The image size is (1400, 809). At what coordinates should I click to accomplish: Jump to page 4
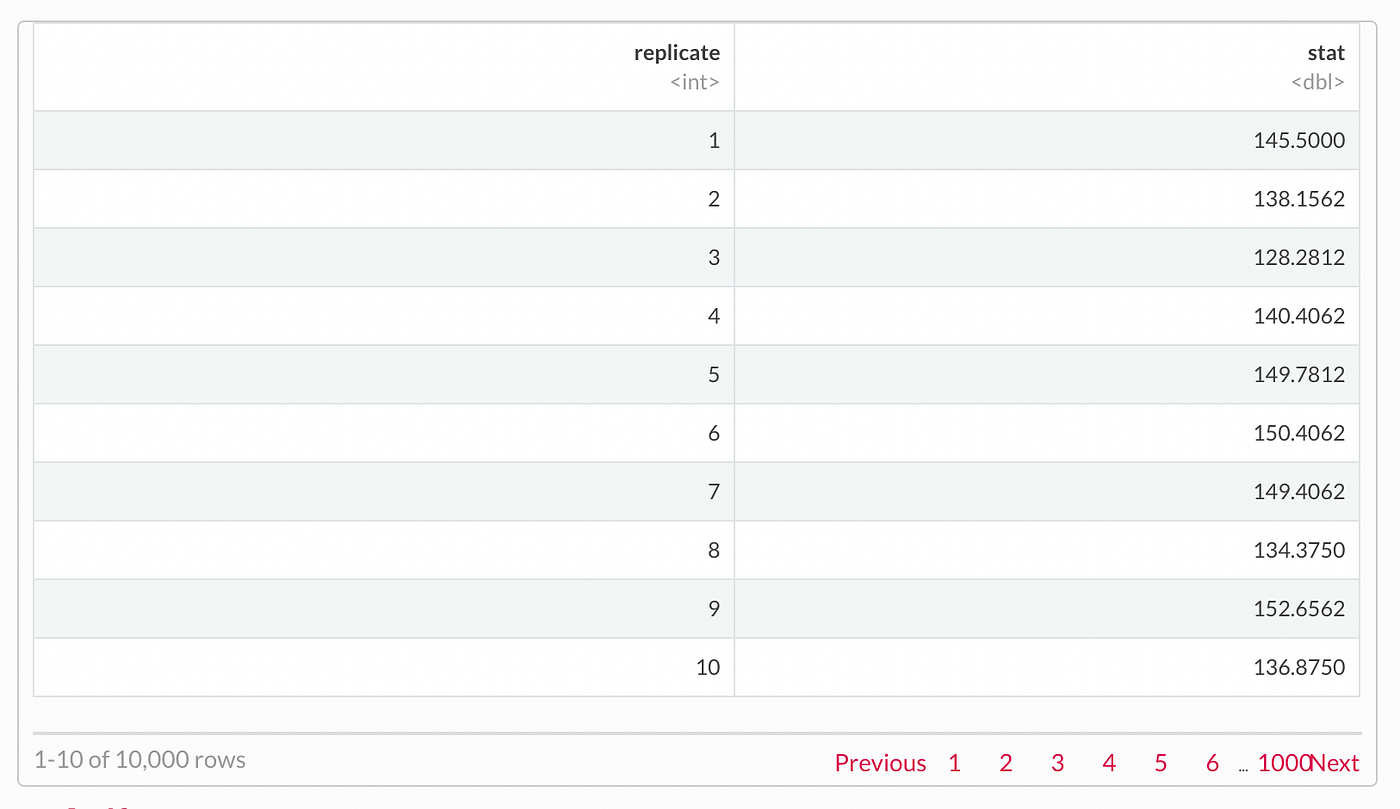[1108, 762]
